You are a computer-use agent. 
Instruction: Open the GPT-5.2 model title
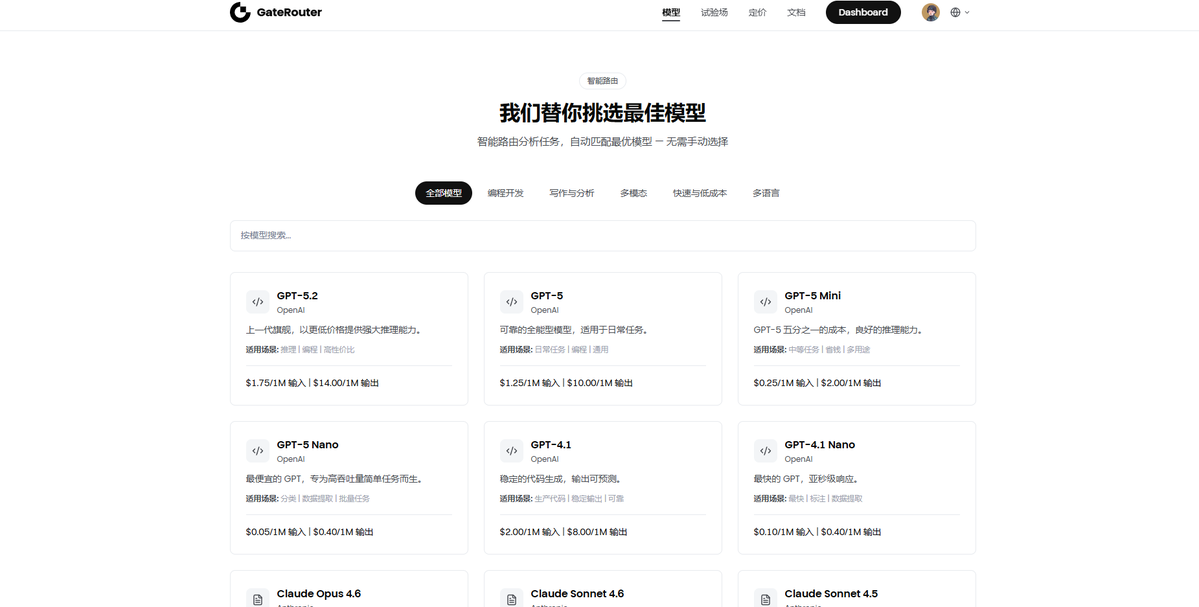(x=297, y=296)
